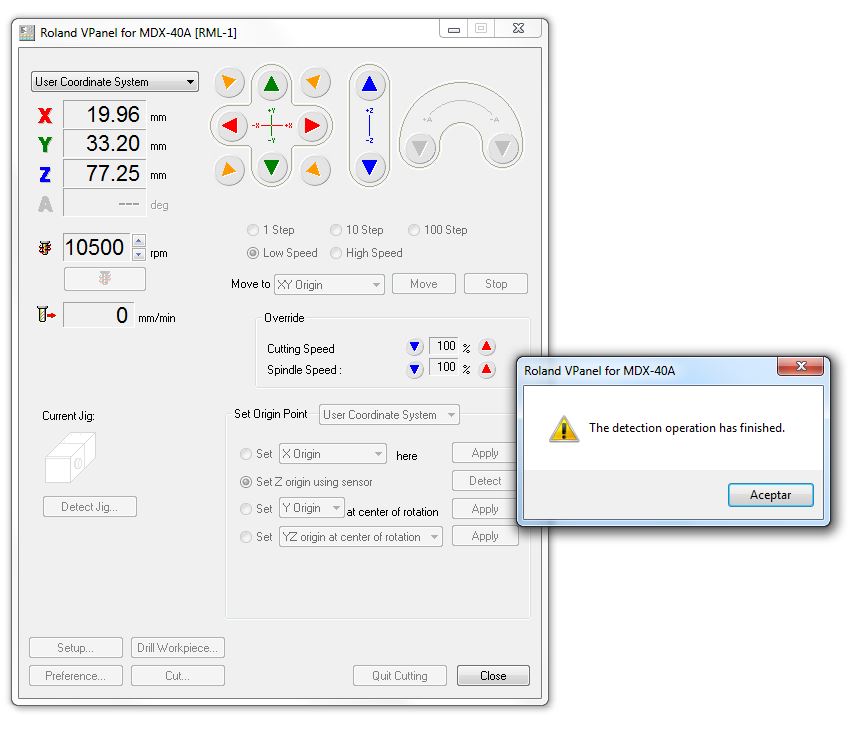
Task: Select the Low Speed radio button
Action: [252, 253]
